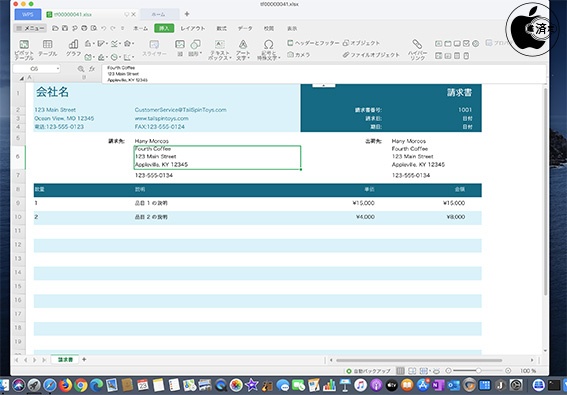
Task: Open the Name Box dropdown showing C6
Action: pos(58,68)
